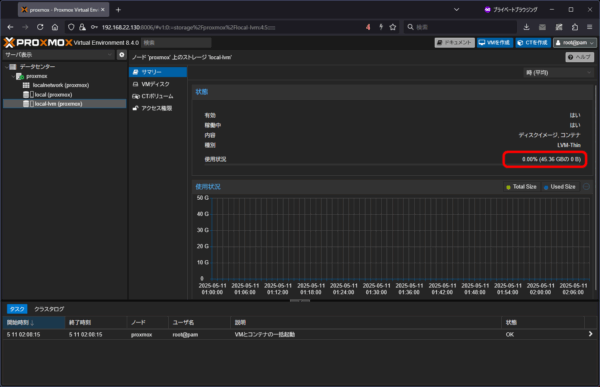Open the browser extensions menu
Screen dimensions: 600x387
click(575, 27)
